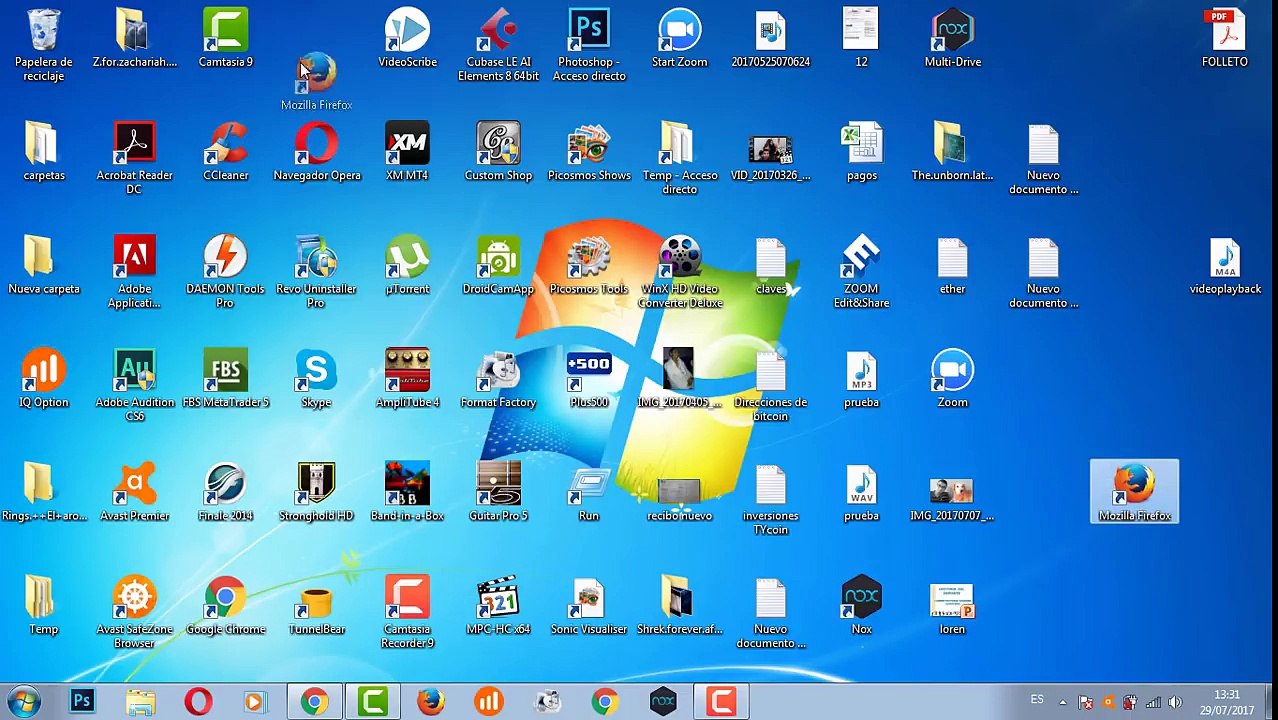Image resolution: width=1278 pixels, height=720 pixels.
Task: Launch Picosmos Tools desktop shortcut
Action: (589, 265)
